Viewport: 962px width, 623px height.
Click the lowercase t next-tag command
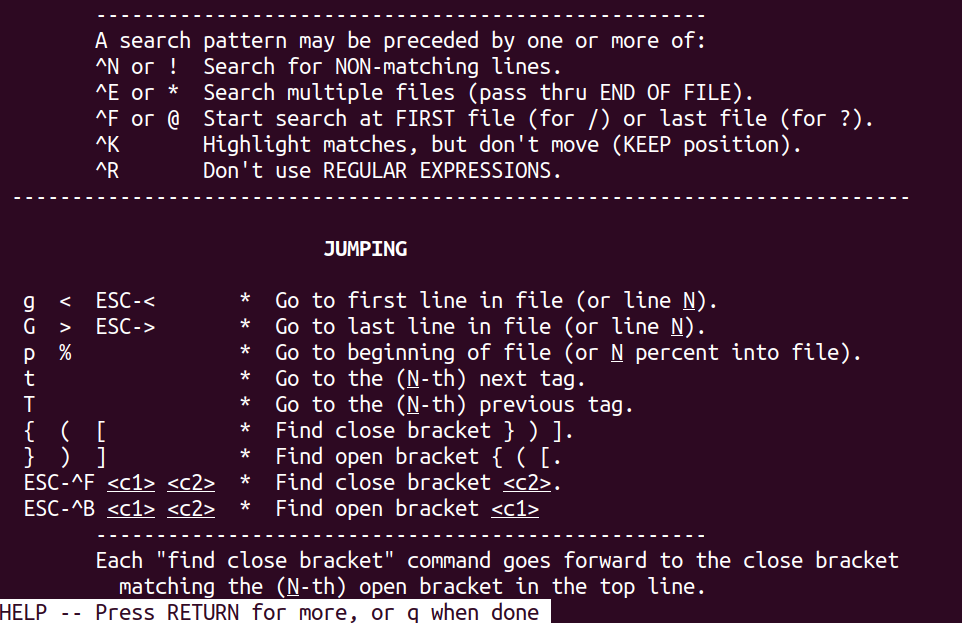(29, 379)
